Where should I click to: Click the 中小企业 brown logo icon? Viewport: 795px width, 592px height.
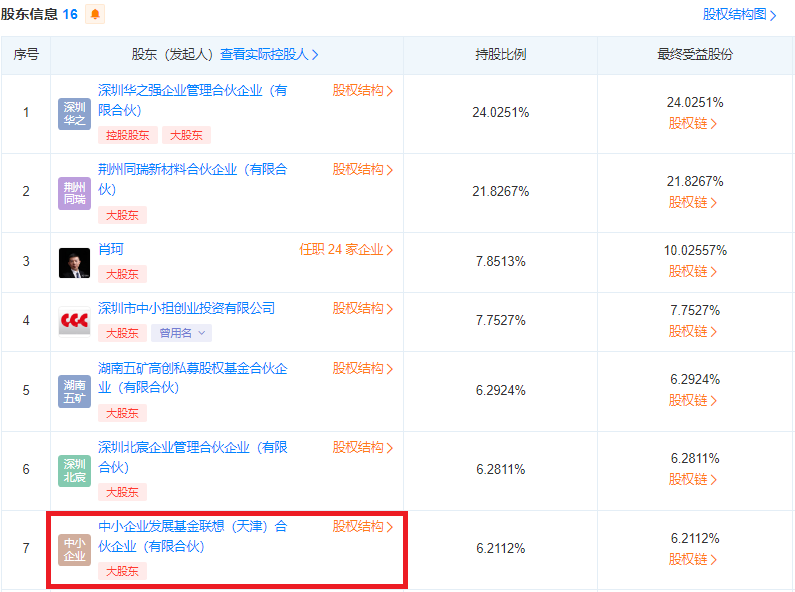coord(75,549)
